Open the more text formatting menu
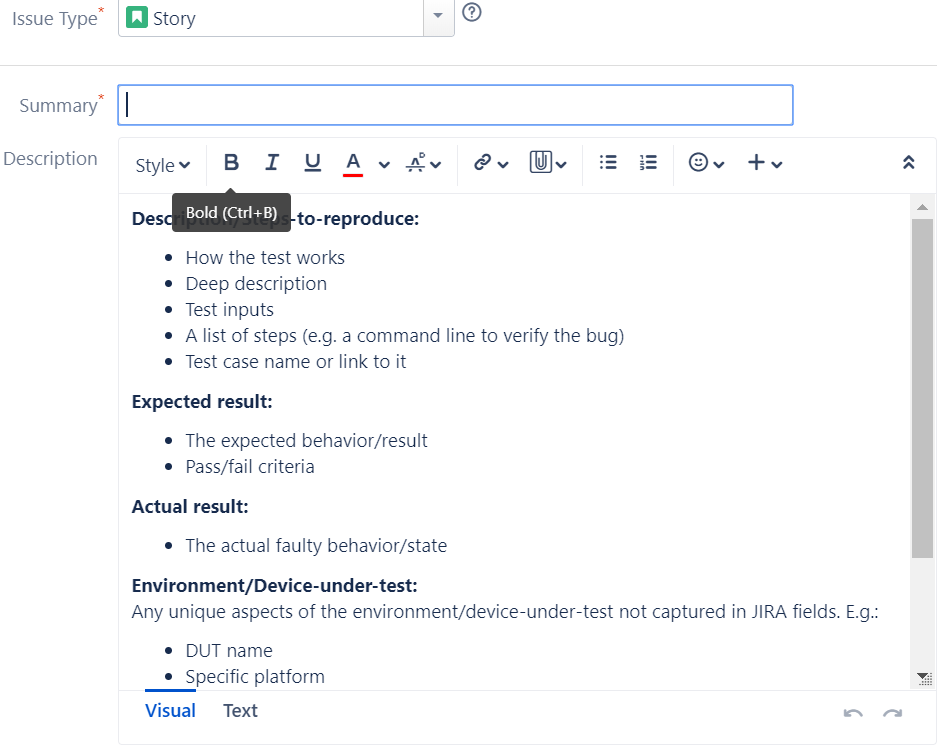 click(x=424, y=163)
